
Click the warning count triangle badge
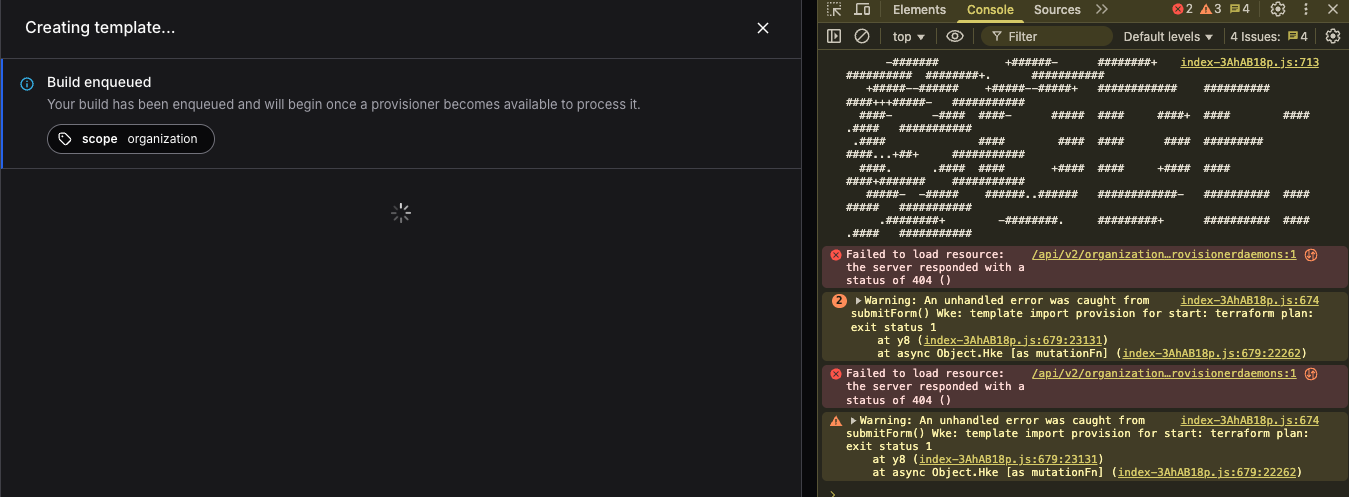tap(1211, 10)
